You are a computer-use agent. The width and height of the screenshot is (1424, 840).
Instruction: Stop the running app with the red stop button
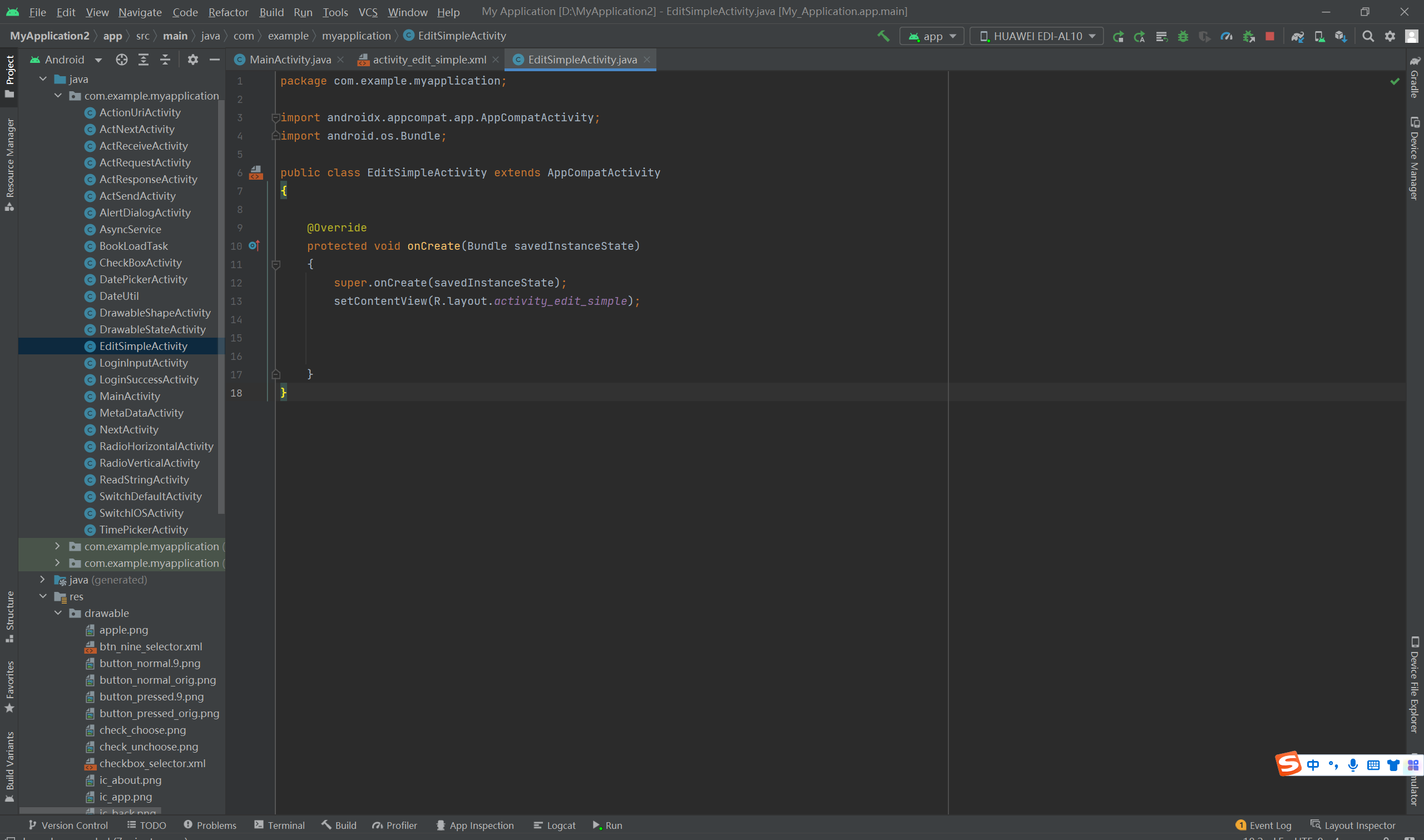[1270, 36]
